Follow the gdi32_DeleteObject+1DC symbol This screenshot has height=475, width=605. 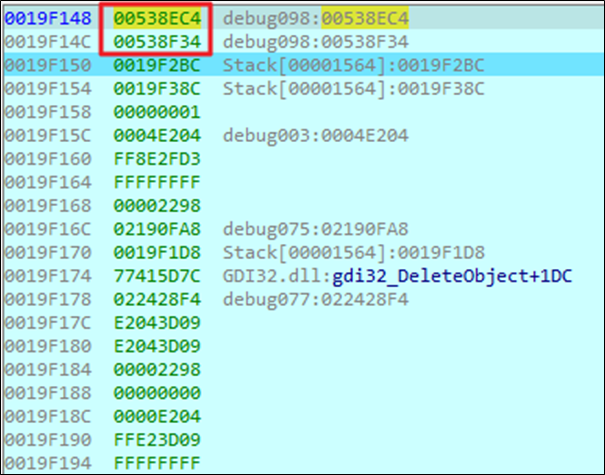coord(452,276)
